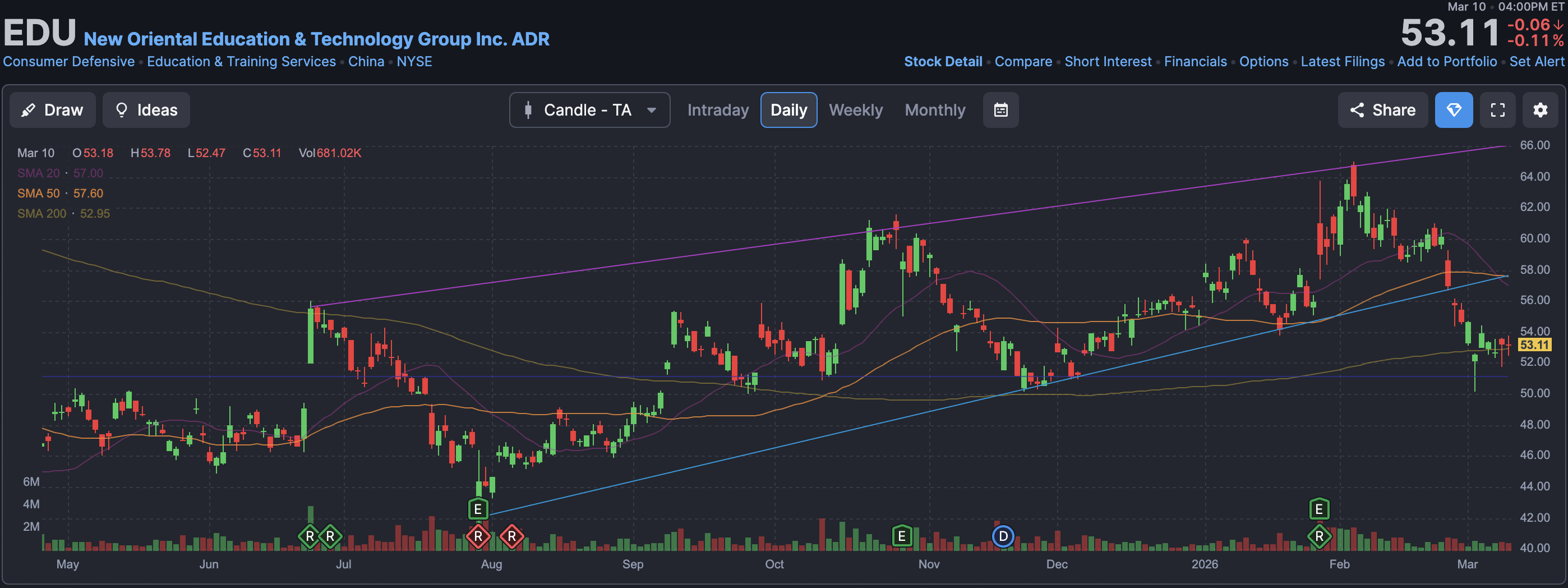The width and height of the screenshot is (1568, 588).
Task: Click Add to Portfolio
Action: tap(1447, 62)
